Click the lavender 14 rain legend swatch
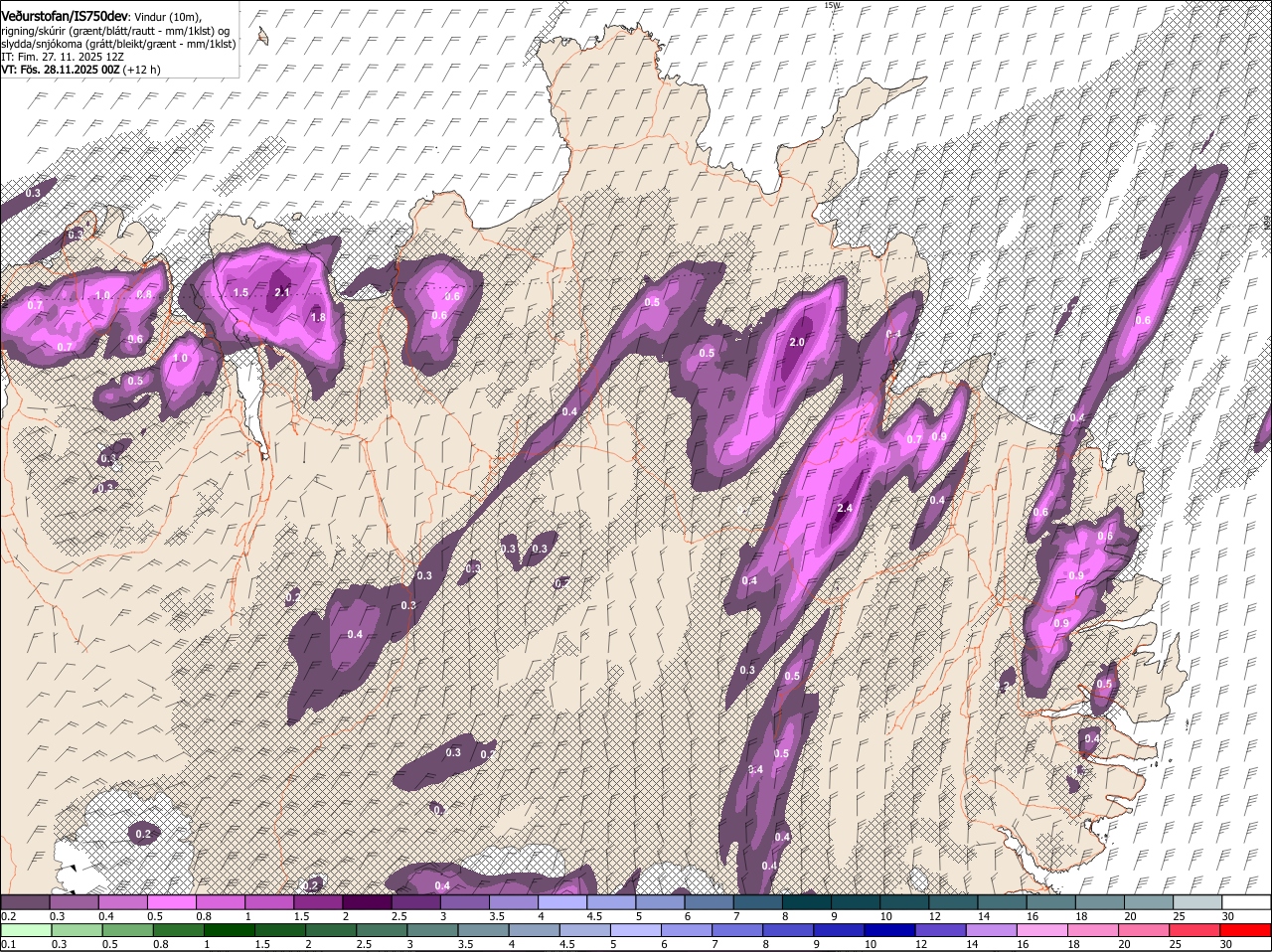Screen dimensions: 1272x952 990,930
